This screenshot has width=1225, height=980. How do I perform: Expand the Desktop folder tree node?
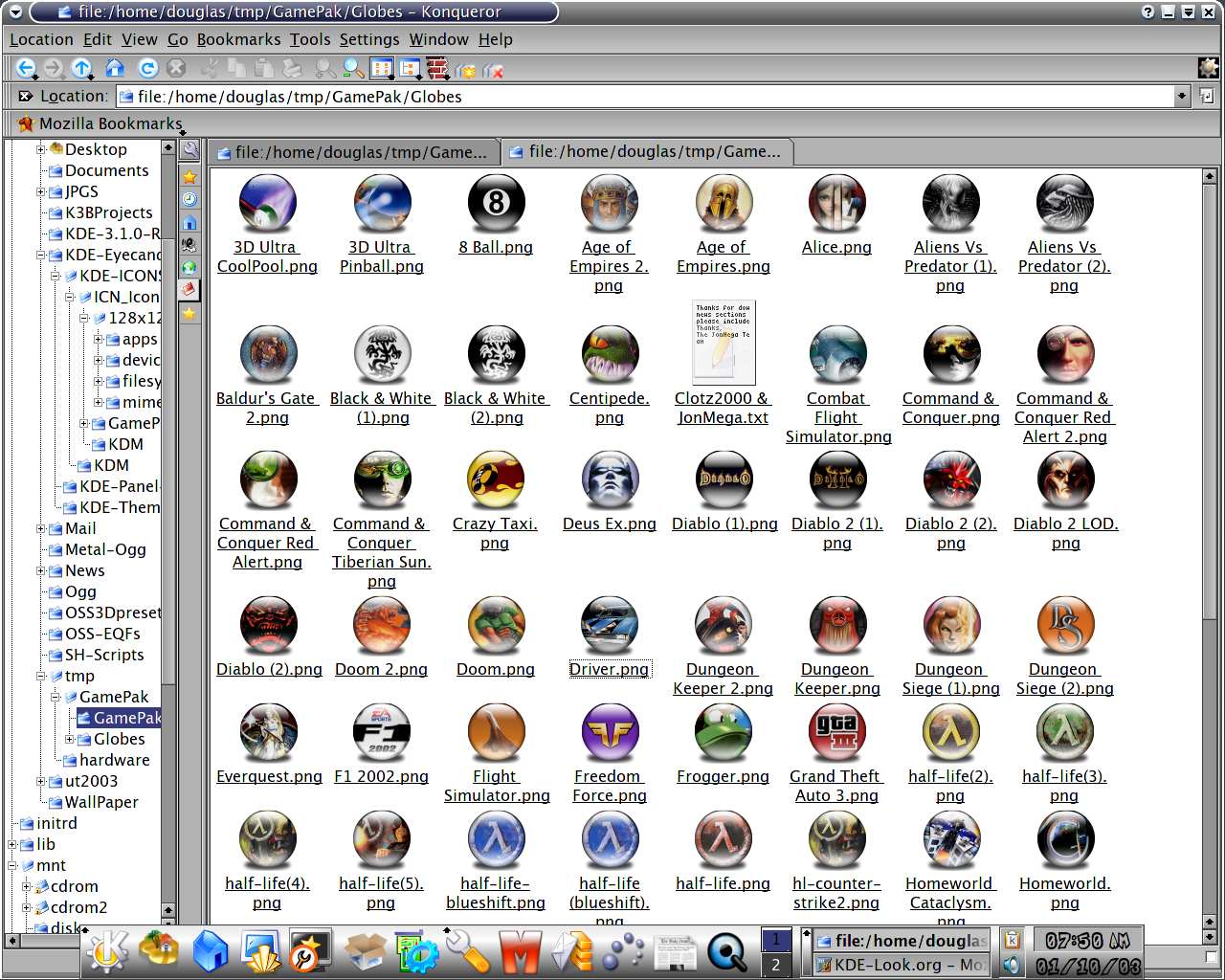[x=41, y=149]
